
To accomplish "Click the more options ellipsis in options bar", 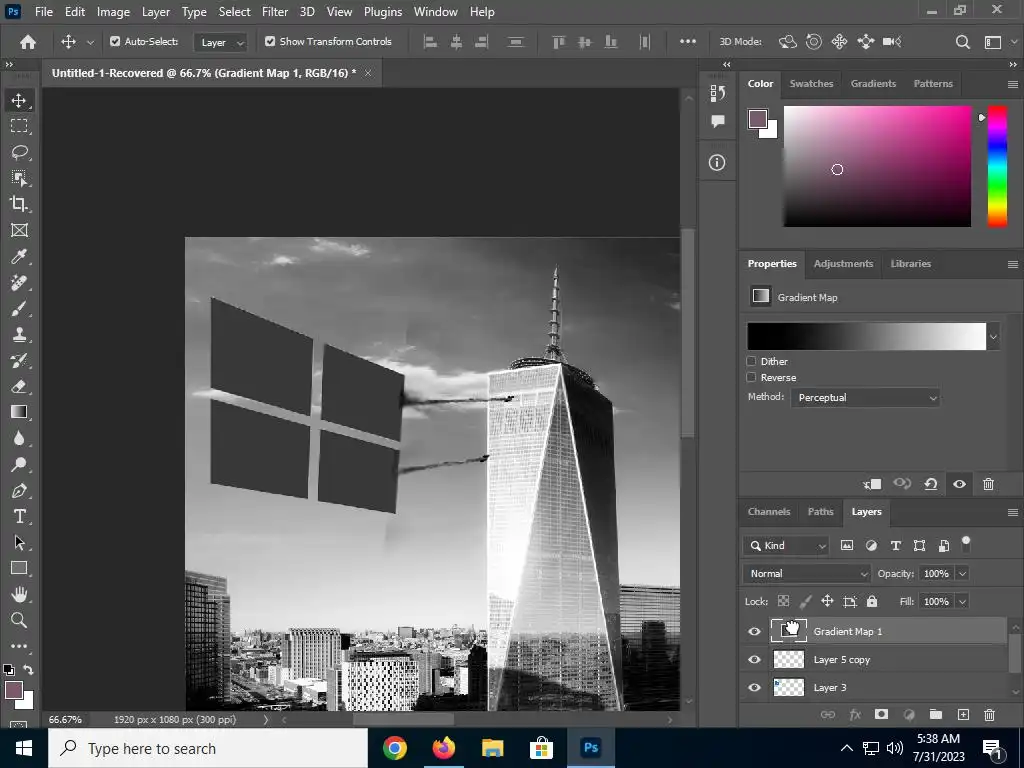I will (x=688, y=41).
